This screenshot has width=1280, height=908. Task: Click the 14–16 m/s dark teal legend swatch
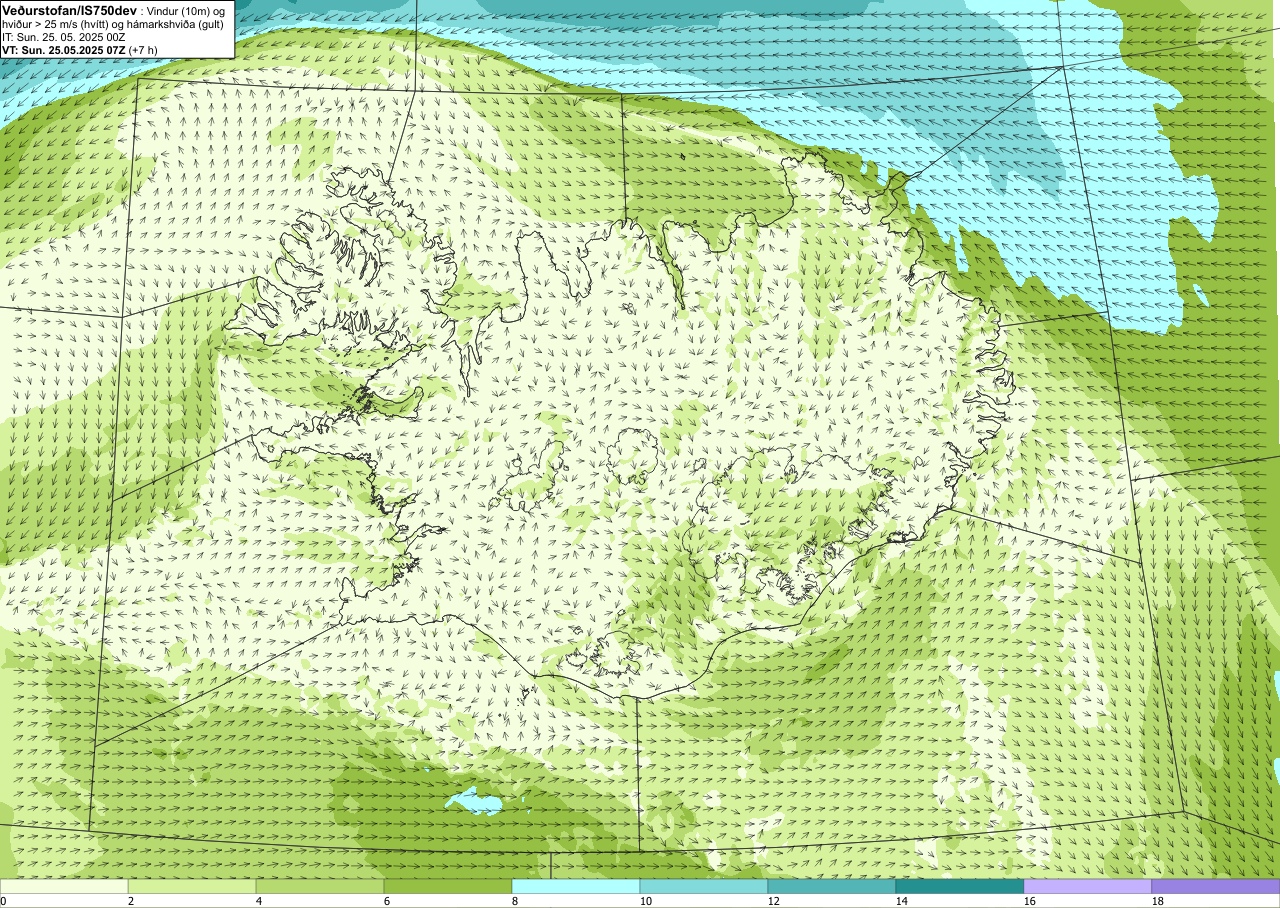[x=960, y=887]
